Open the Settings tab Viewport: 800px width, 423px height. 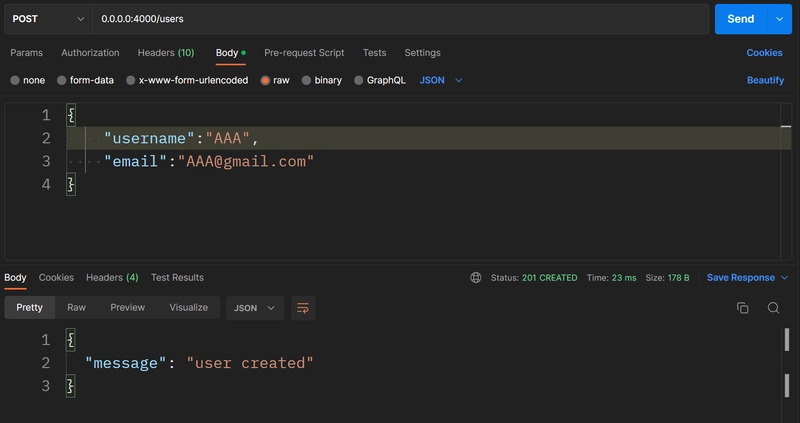point(422,53)
